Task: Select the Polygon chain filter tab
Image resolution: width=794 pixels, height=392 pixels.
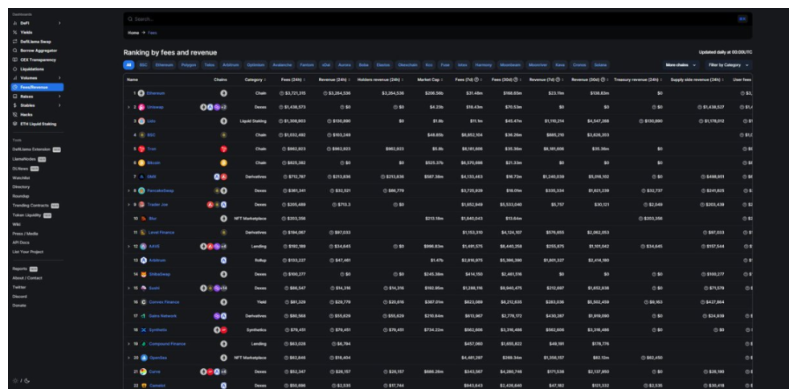Action: click(x=189, y=65)
